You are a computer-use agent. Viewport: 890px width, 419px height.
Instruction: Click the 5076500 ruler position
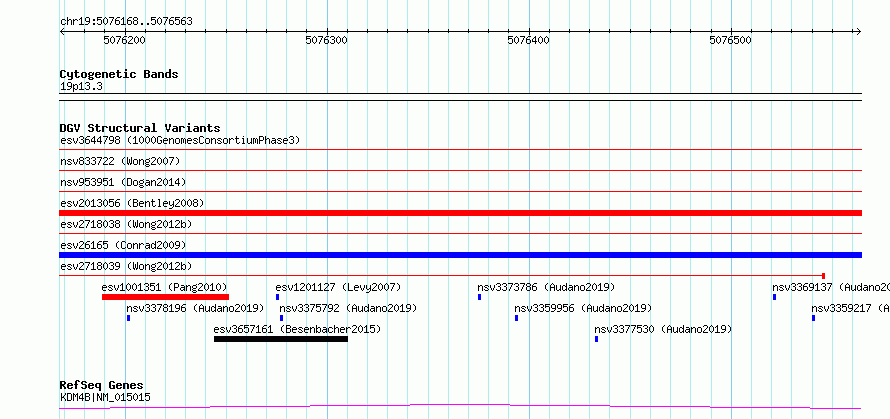[731, 40]
